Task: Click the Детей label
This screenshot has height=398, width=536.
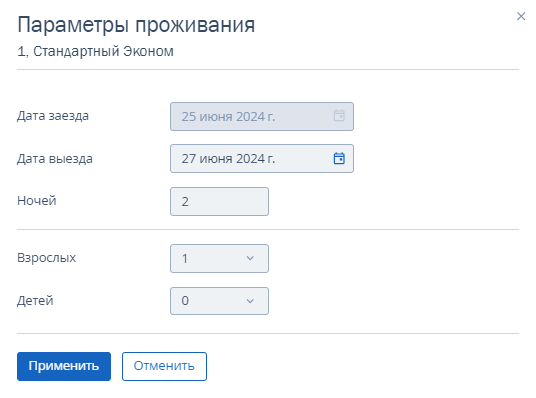Action: point(35,301)
